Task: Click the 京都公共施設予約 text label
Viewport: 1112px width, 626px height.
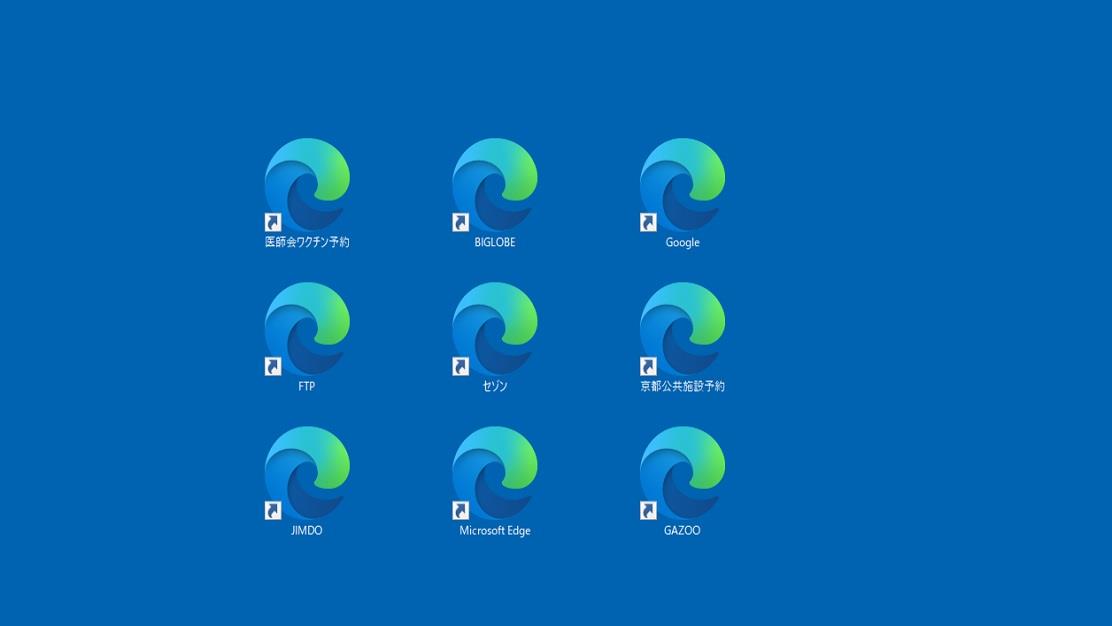Action: coord(682,386)
